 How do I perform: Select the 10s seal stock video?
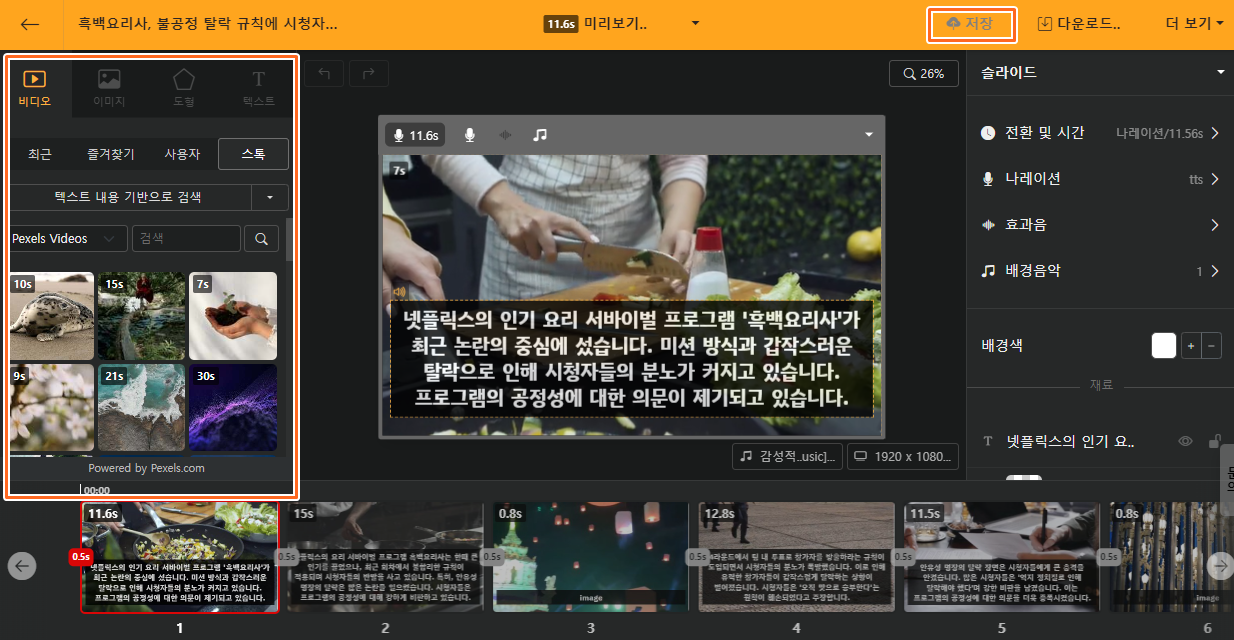[51, 316]
